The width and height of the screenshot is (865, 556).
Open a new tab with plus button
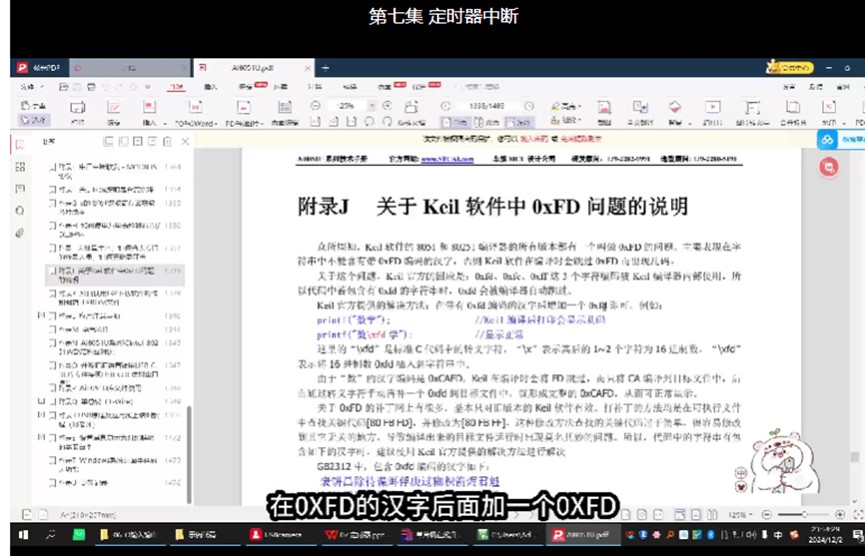pyautogui.click(x=325, y=68)
